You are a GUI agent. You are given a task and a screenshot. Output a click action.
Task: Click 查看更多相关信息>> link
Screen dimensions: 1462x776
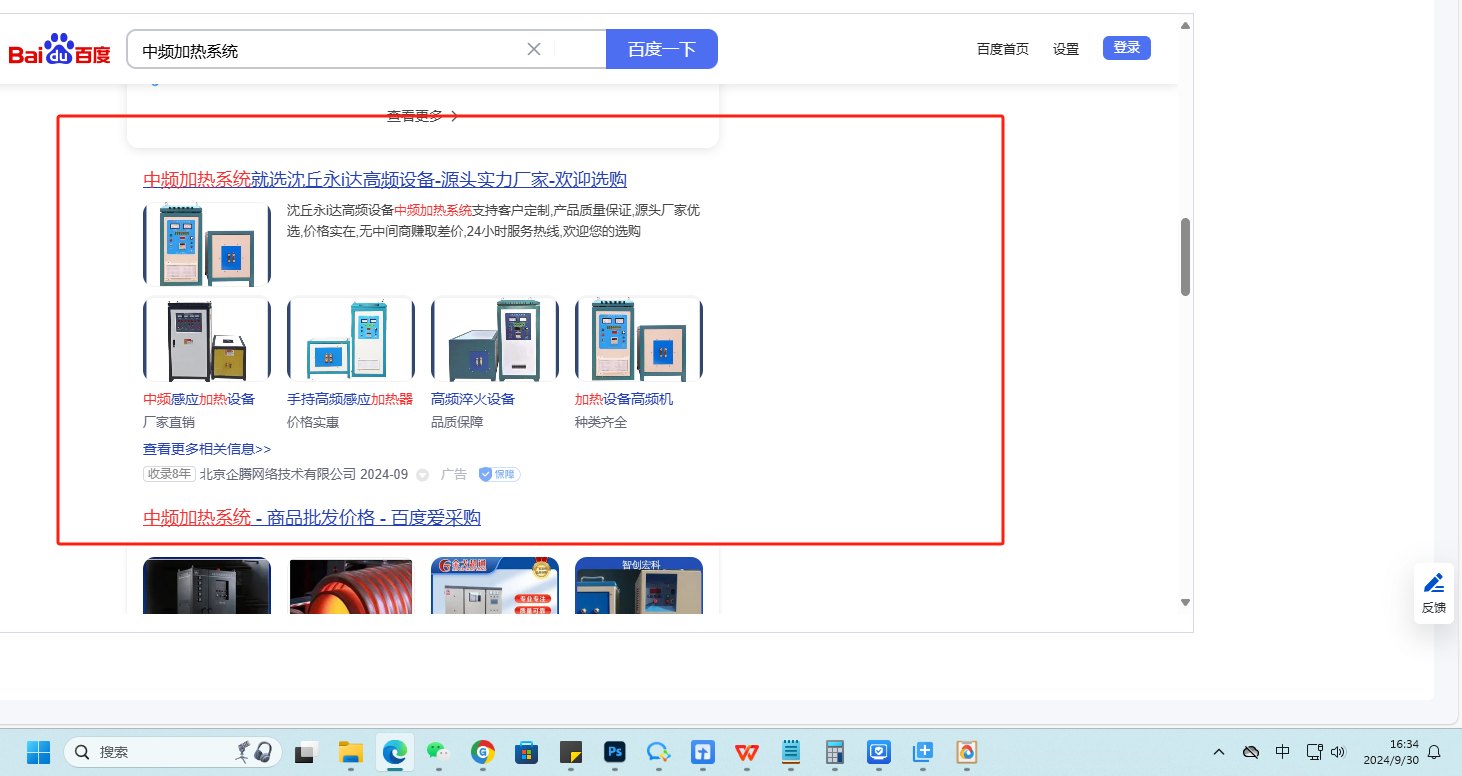click(x=207, y=450)
